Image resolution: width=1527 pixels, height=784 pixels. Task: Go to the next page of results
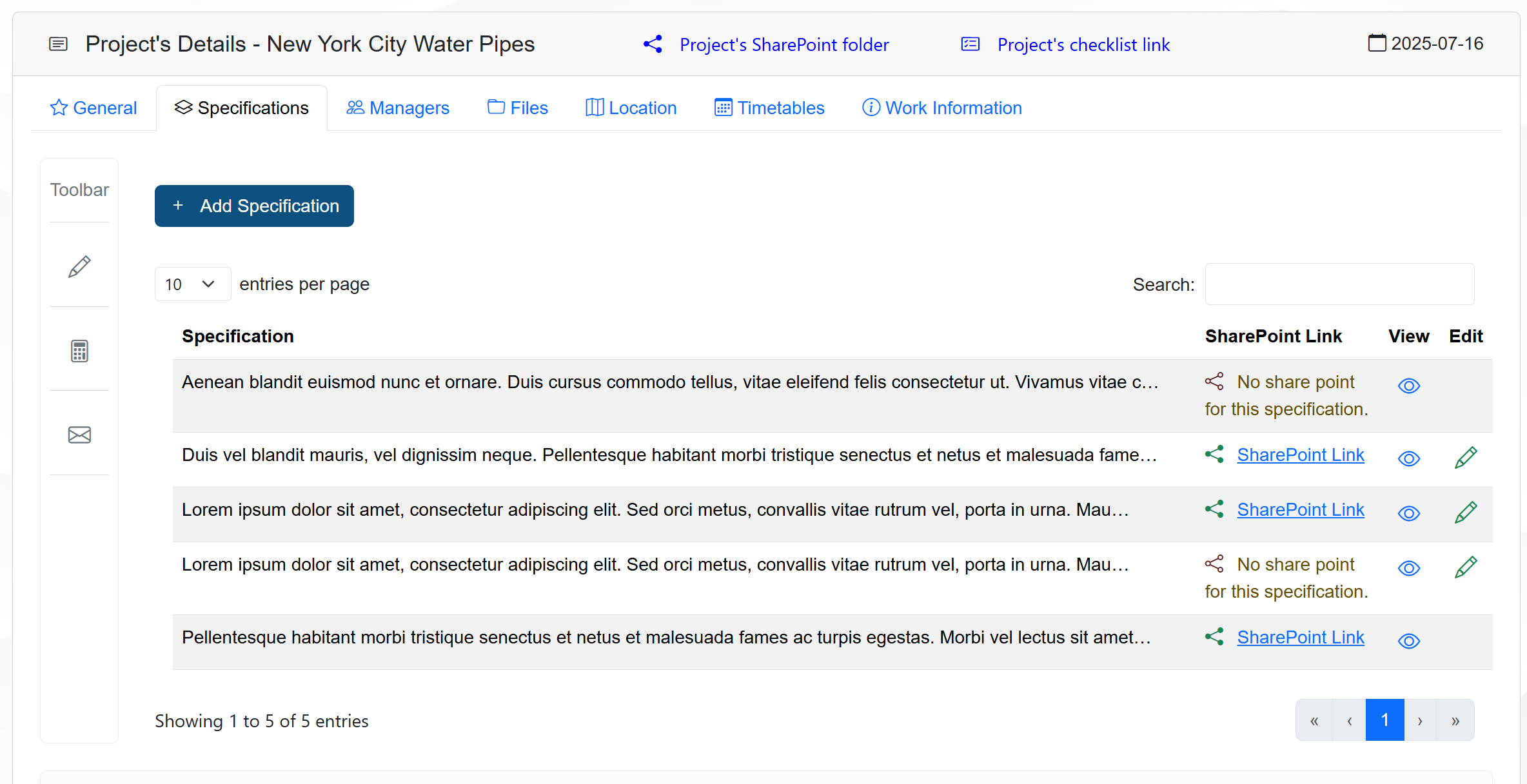1420,720
